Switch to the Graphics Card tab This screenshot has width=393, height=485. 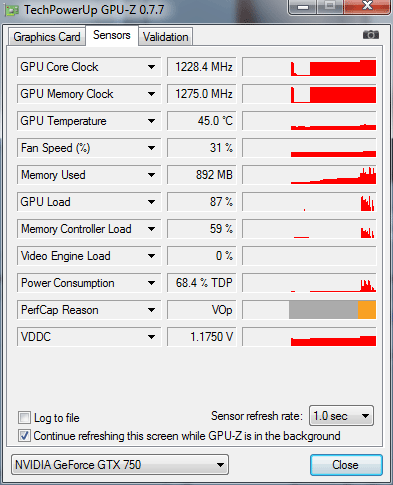(47, 37)
